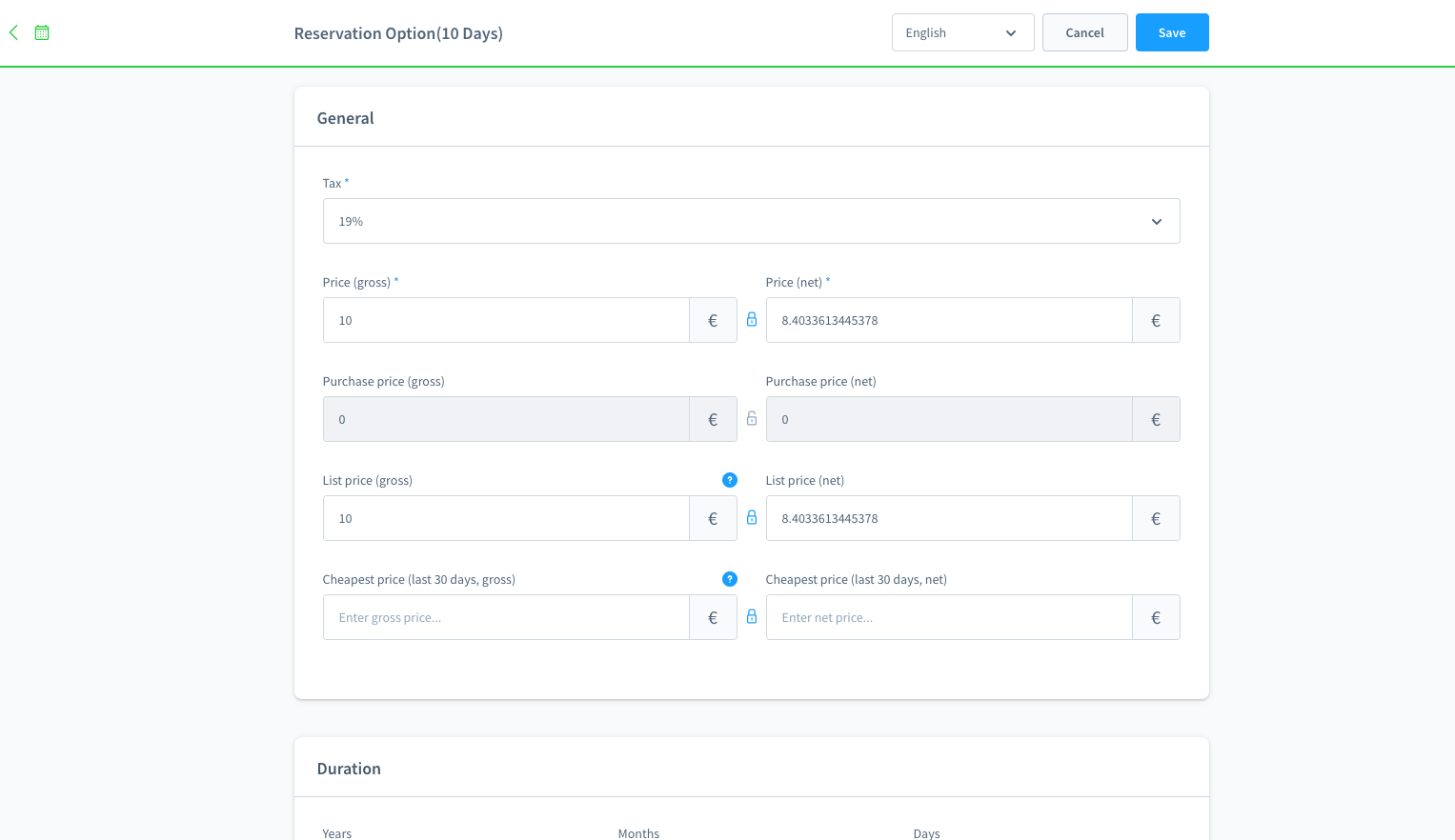Click the euro symbol beside List price (gross)
Viewport: 1455px width, 840px height.
tap(713, 518)
